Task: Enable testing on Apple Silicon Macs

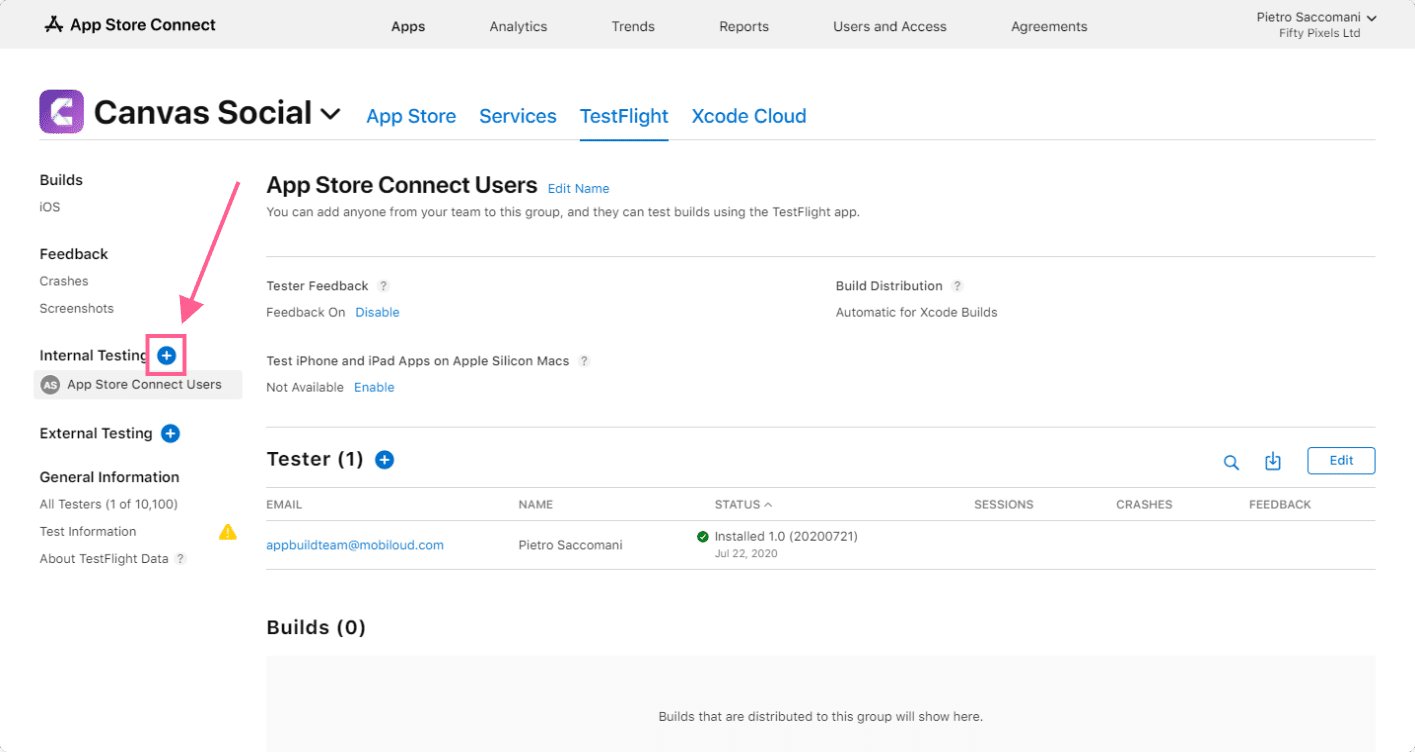Action: click(374, 387)
